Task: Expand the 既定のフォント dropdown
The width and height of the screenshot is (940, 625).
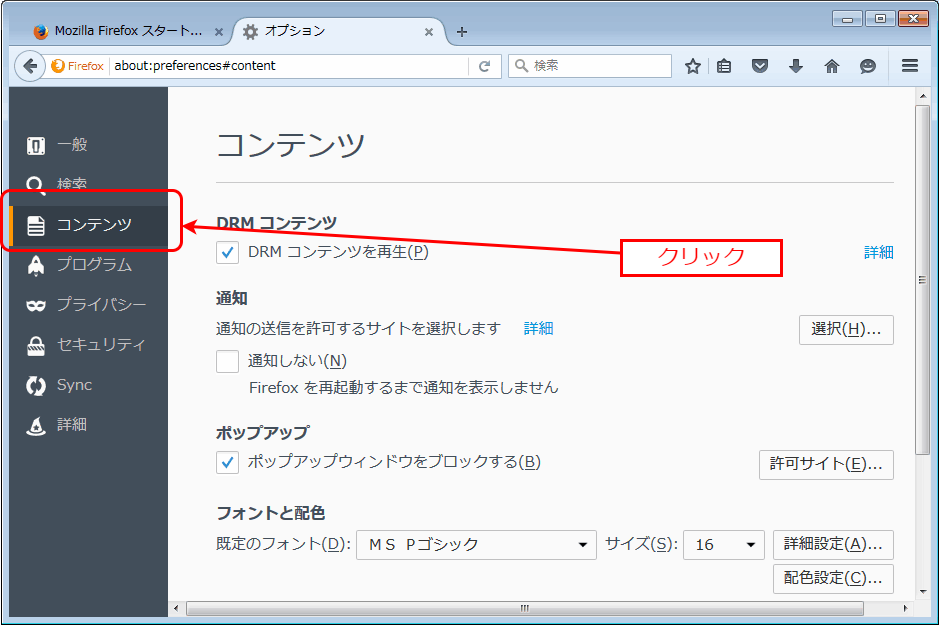Action: tap(476, 545)
